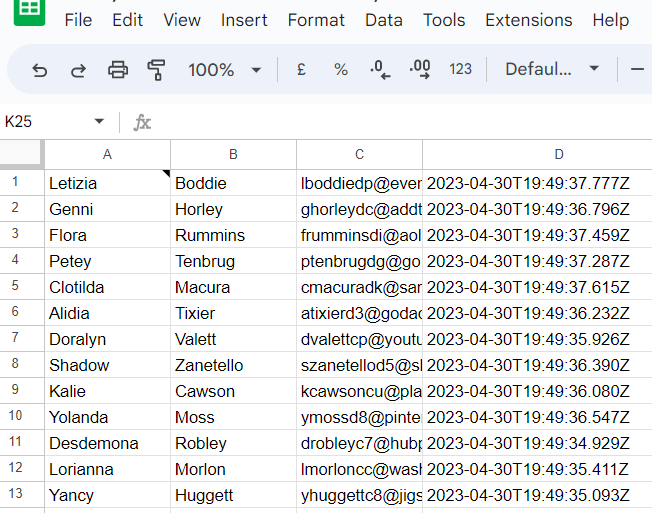Screen dimensions: 652x513
Task: Select timestamp cell ending 37.777Z
Action: tap(537, 183)
